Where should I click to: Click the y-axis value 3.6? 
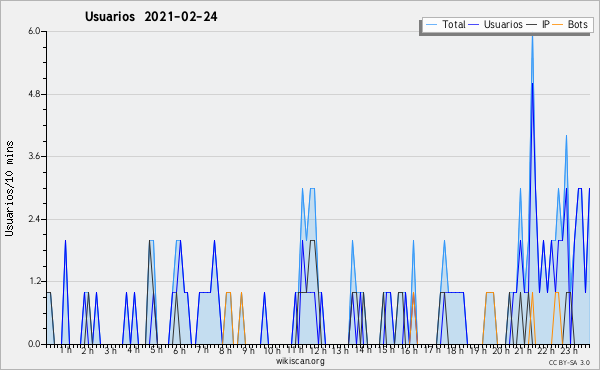(34, 156)
